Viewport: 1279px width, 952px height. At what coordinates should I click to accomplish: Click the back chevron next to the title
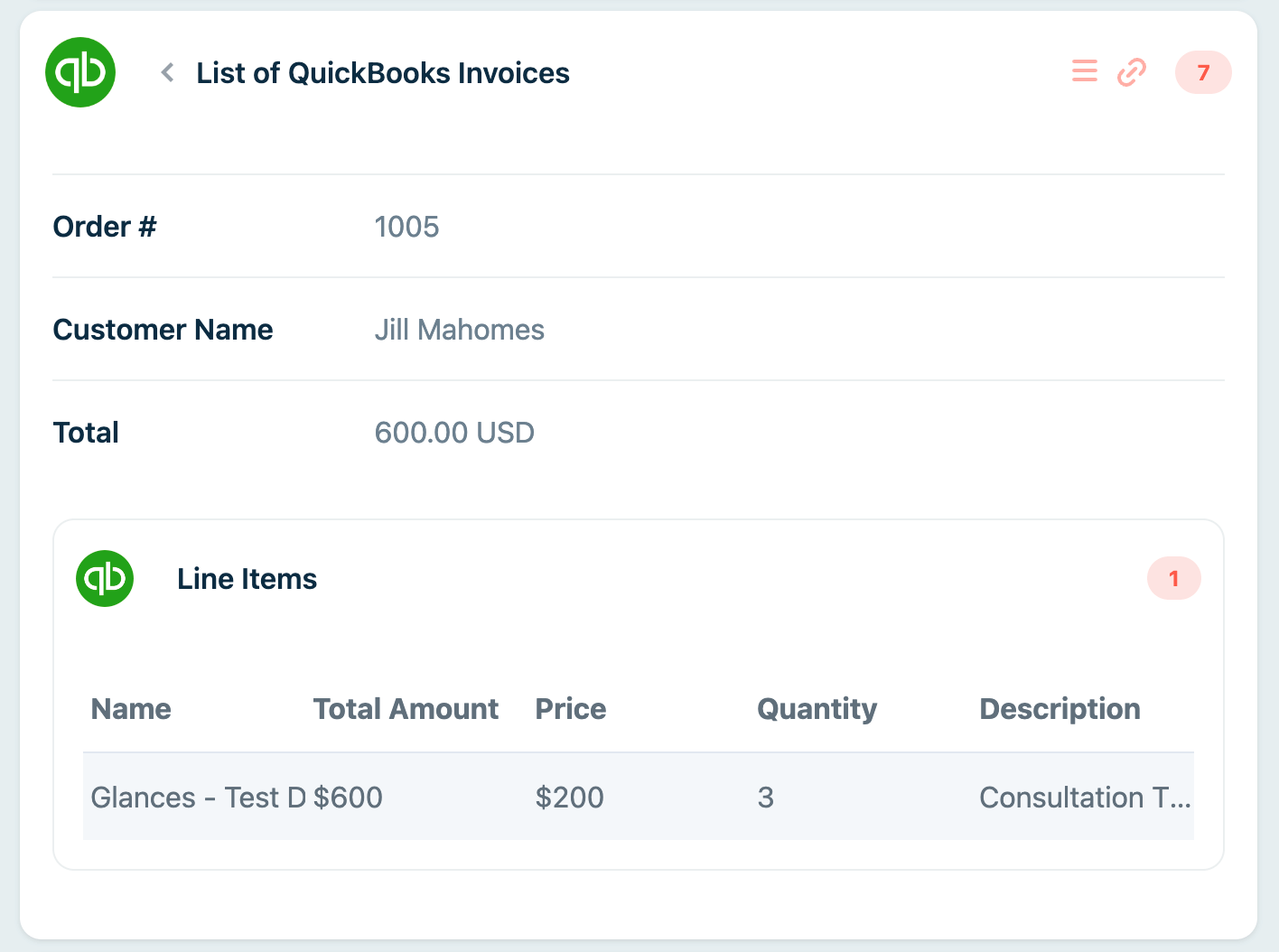point(166,72)
